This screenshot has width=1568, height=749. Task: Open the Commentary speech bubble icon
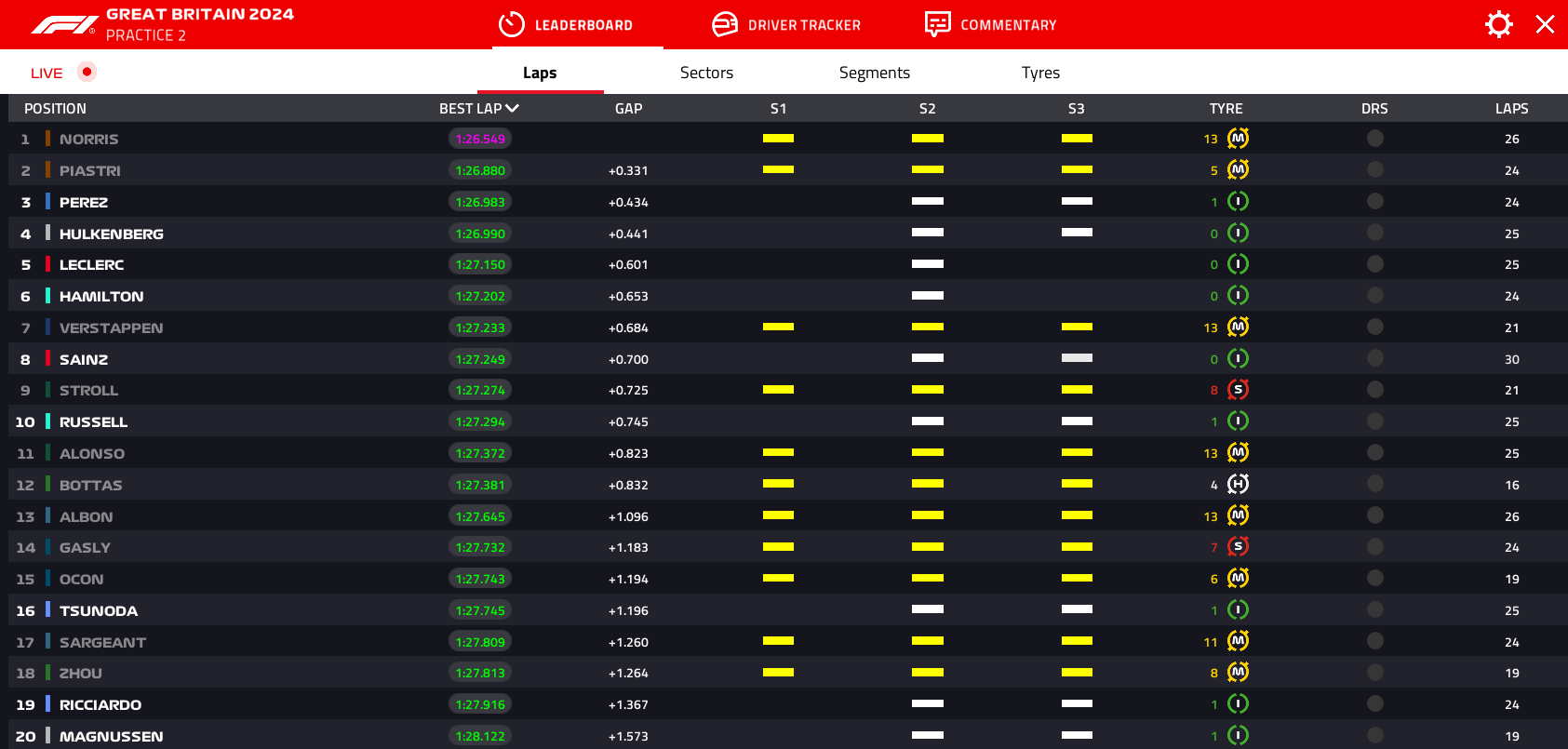pyautogui.click(x=937, y=24)
